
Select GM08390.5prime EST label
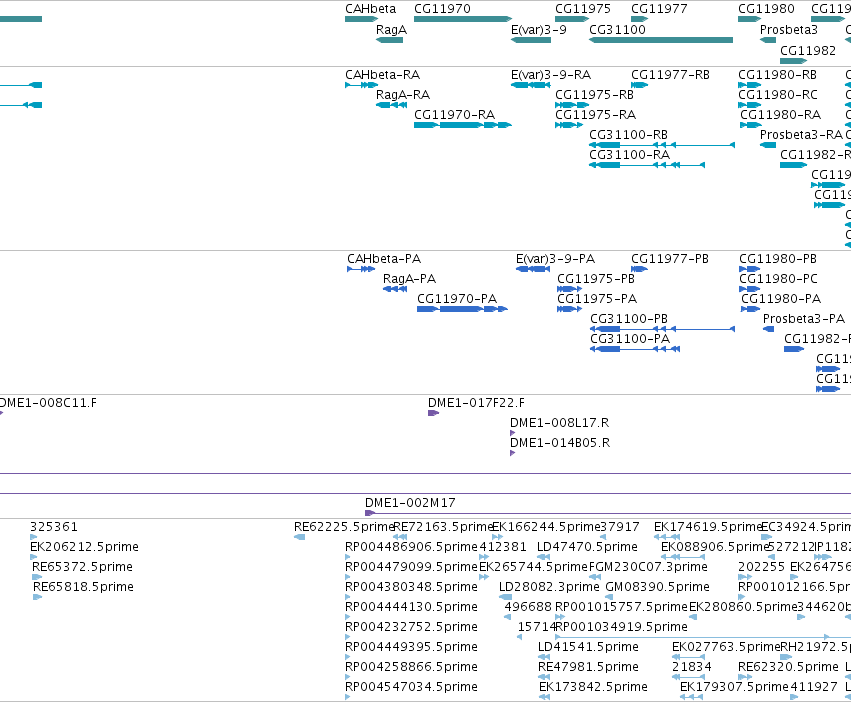(657, 587)
